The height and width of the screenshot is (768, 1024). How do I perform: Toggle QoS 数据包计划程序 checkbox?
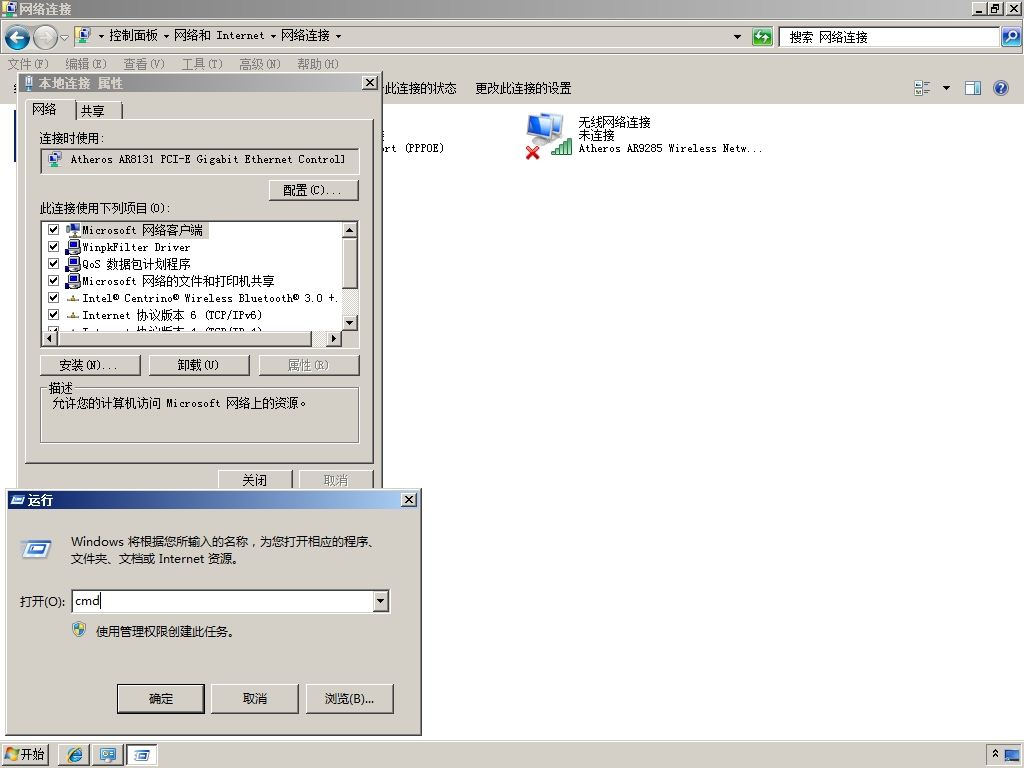(54, 264)
